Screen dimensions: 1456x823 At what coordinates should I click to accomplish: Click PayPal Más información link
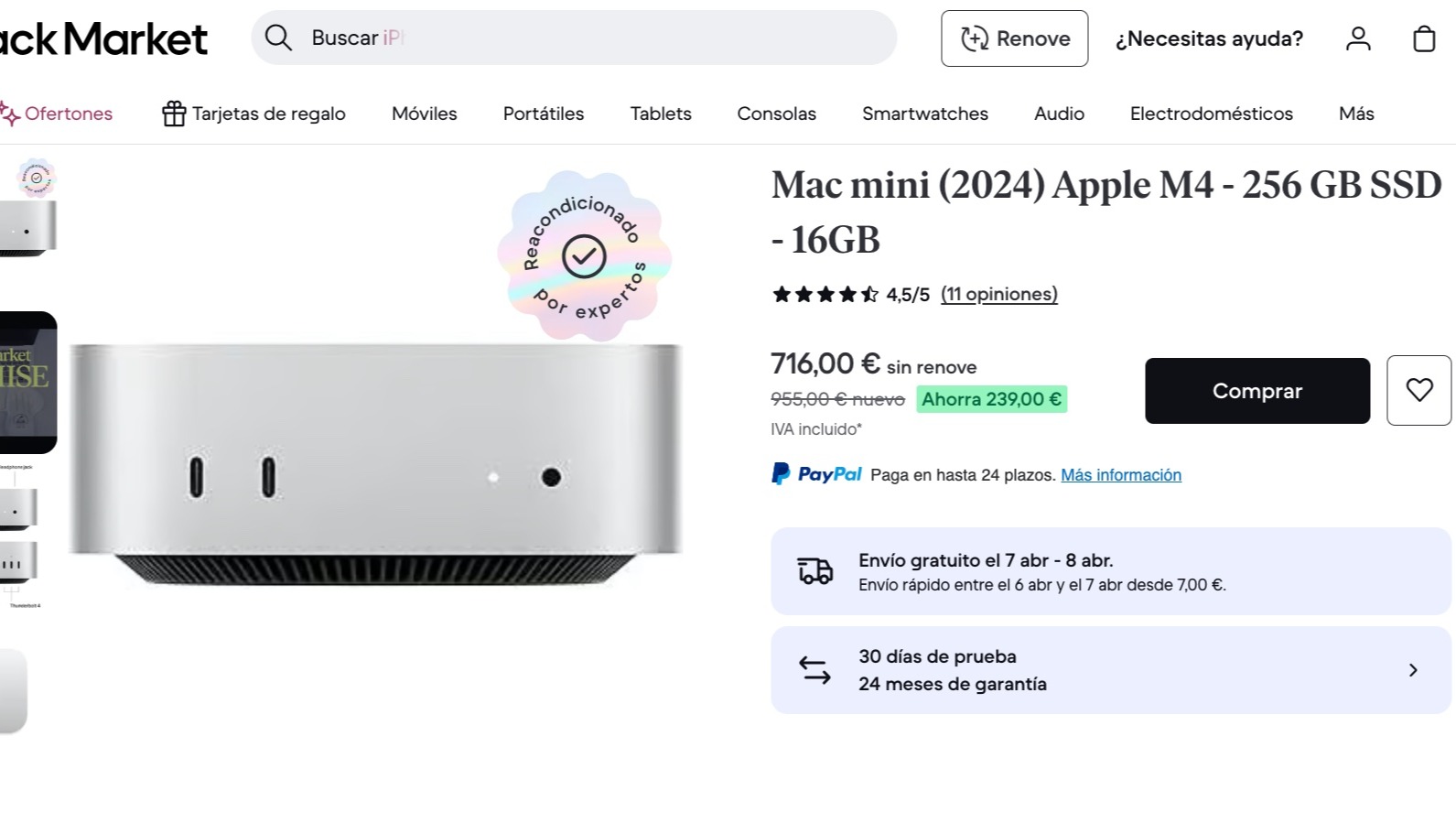coord(1120,475)
